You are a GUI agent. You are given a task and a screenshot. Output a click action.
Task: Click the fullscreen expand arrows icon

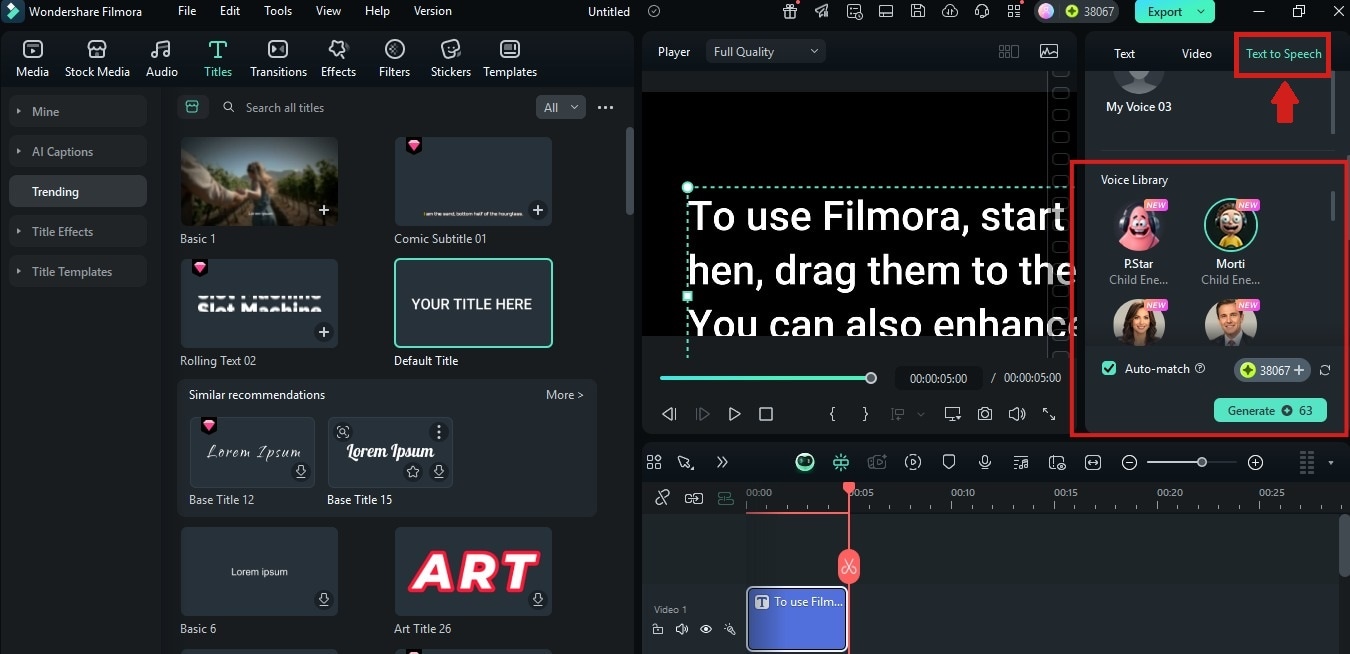click(x=1049, y=414)
